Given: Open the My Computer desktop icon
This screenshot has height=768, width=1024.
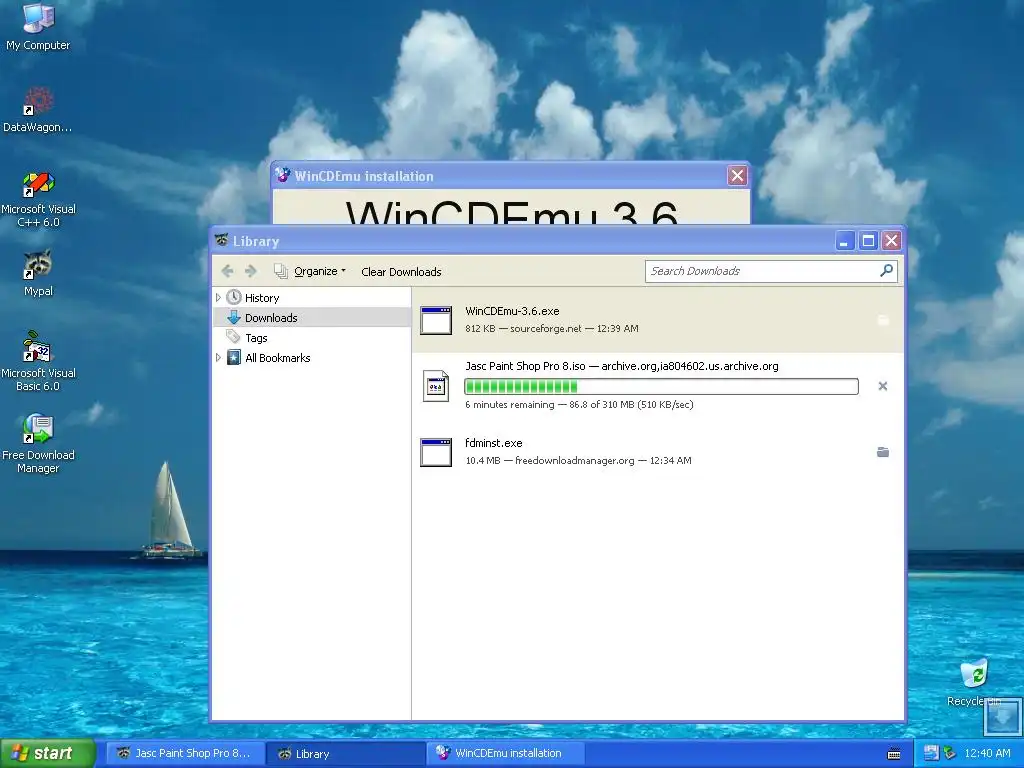Looking at the screenshot, I should [38, 26].
